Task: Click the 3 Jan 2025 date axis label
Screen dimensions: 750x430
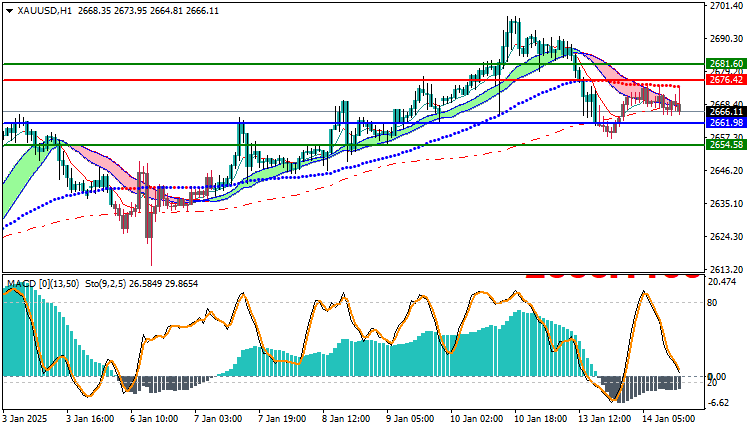Action: (x=26, y=419)
